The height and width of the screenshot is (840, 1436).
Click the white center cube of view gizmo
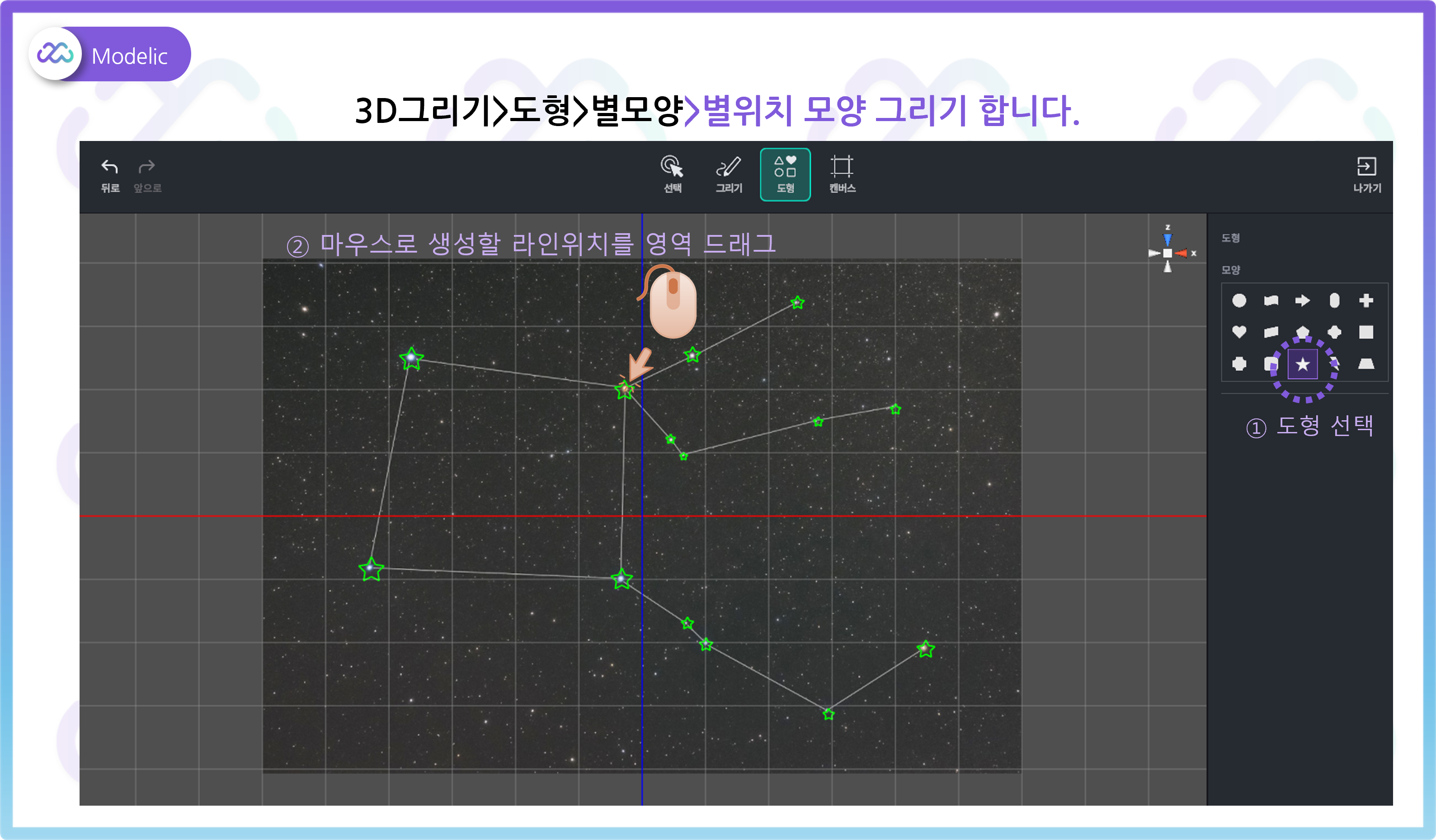pos(1168,253)
